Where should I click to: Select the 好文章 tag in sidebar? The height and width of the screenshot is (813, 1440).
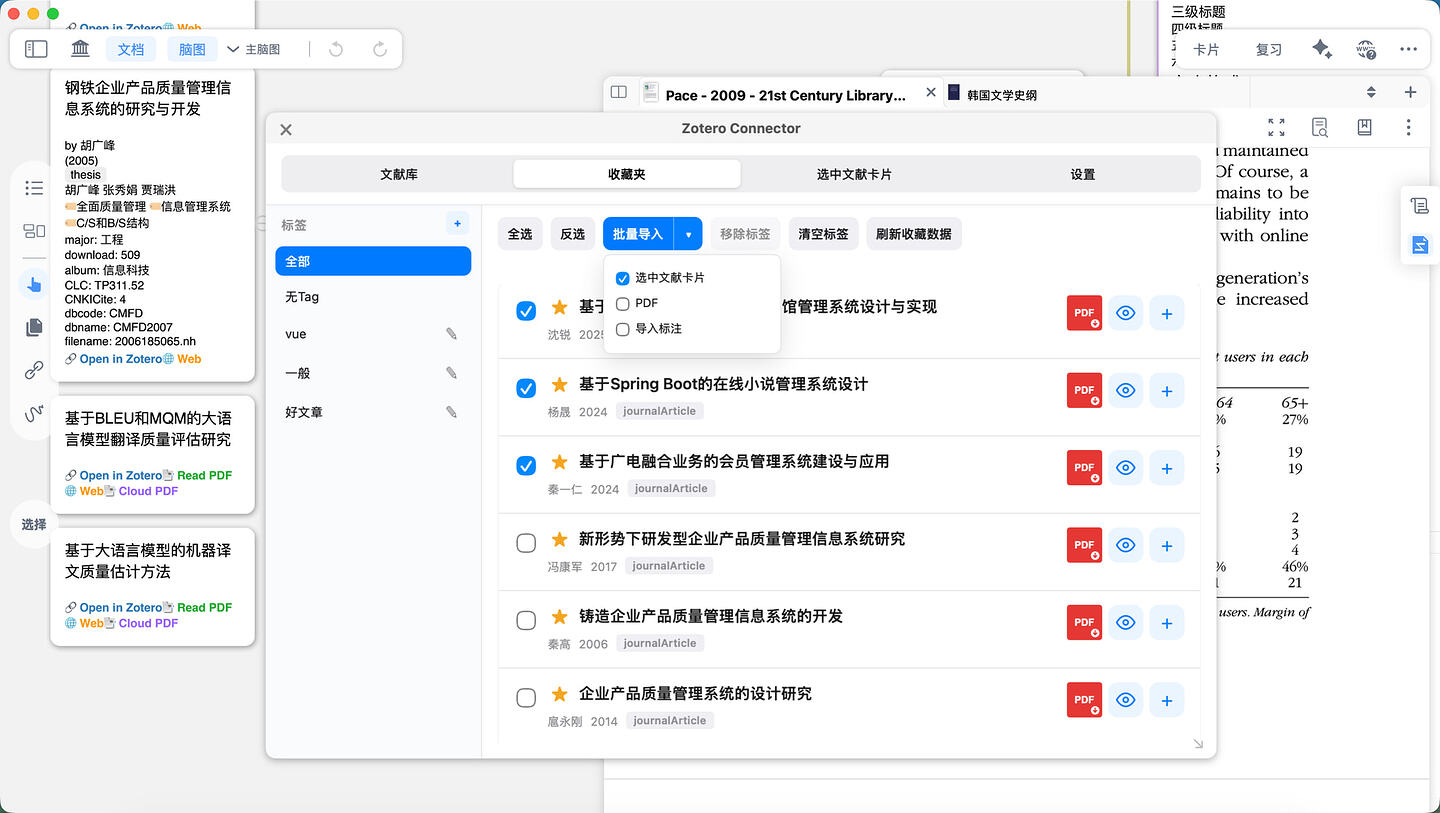pos(304,412)
